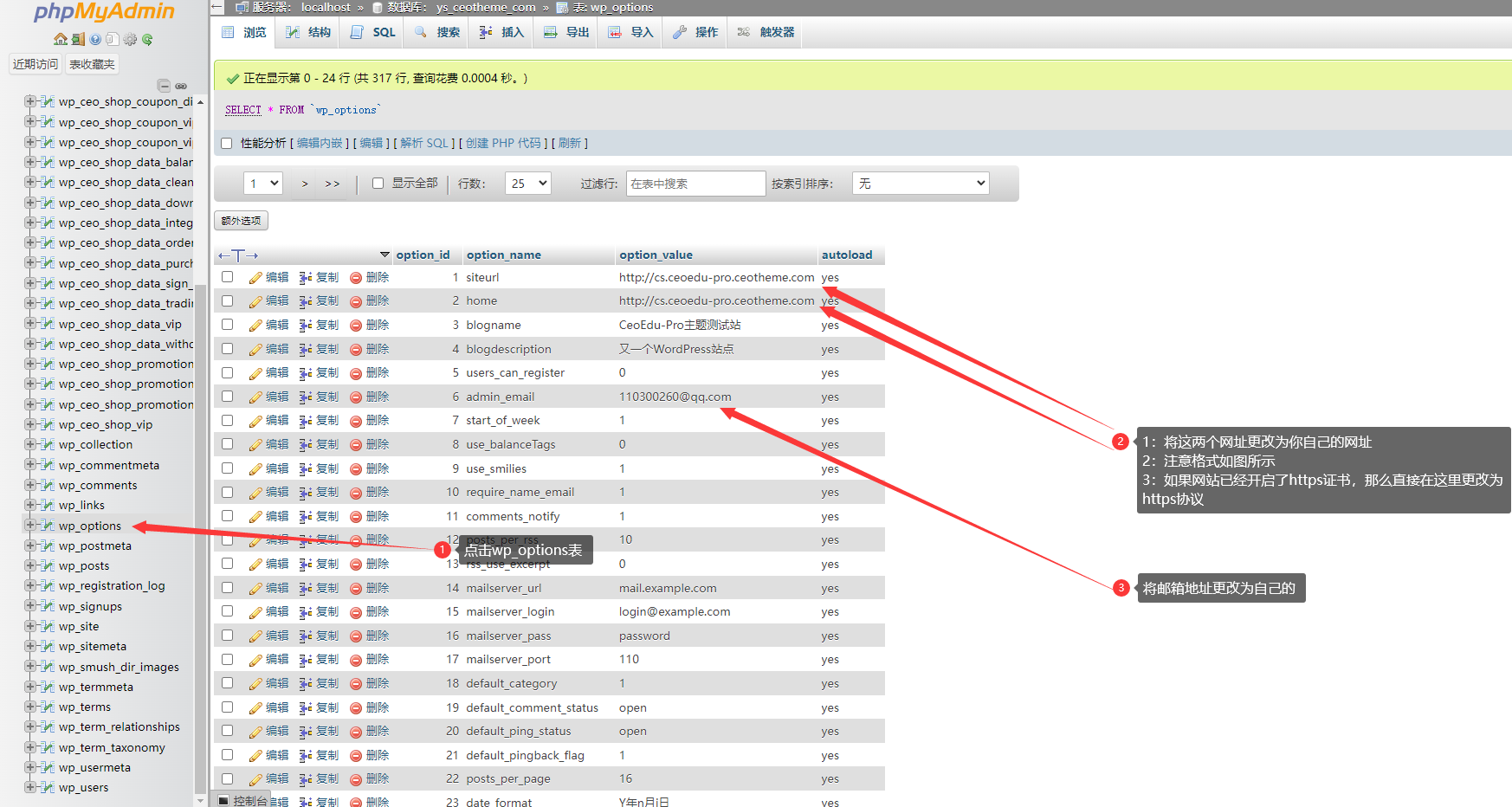Click table icon next to wp_users
1512x807 pixels.
[x=48, y=787]
